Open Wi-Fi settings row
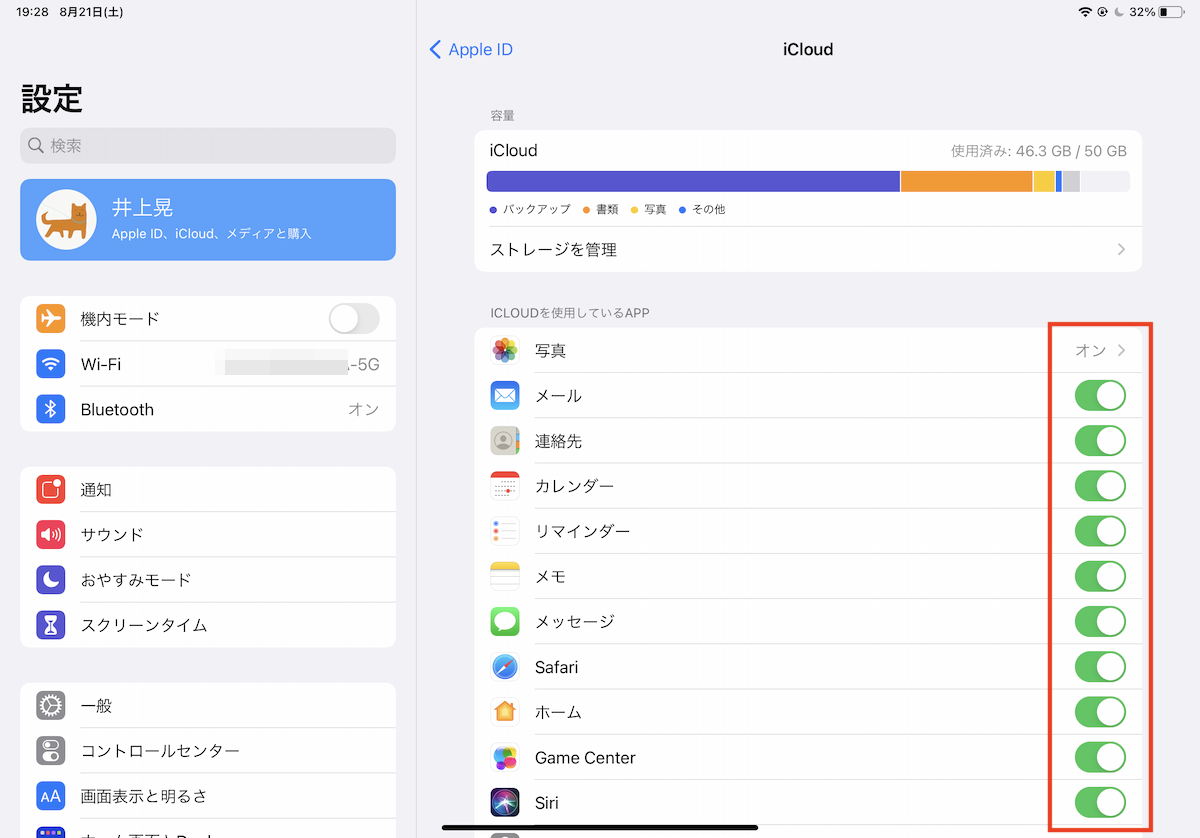 point(208,364)
